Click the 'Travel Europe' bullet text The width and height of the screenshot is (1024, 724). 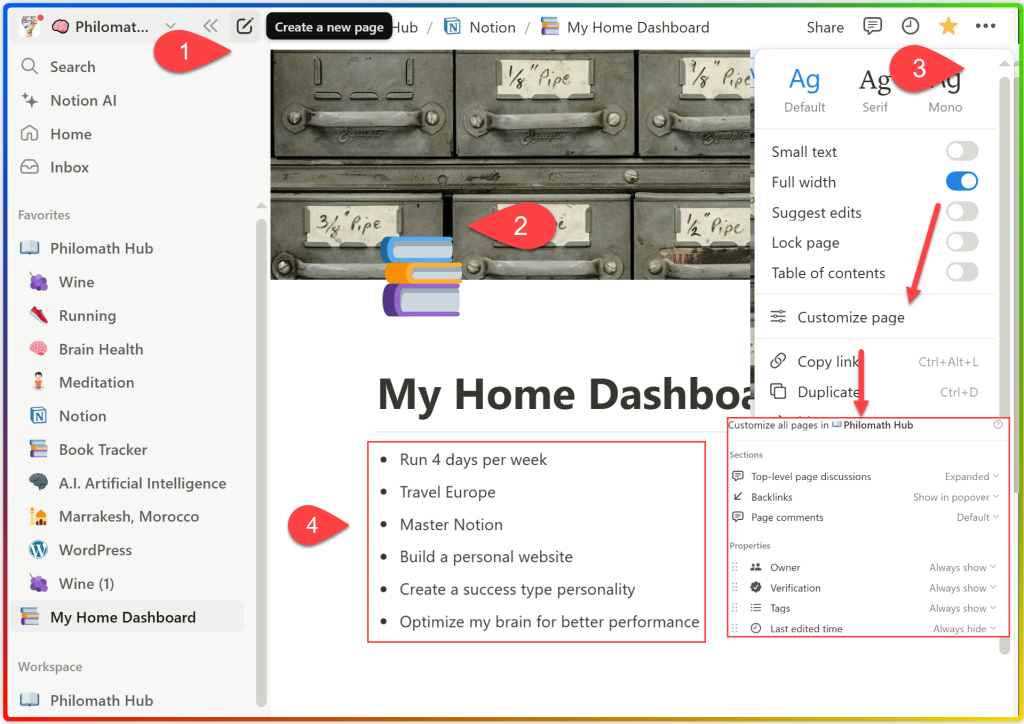[447, 492]
